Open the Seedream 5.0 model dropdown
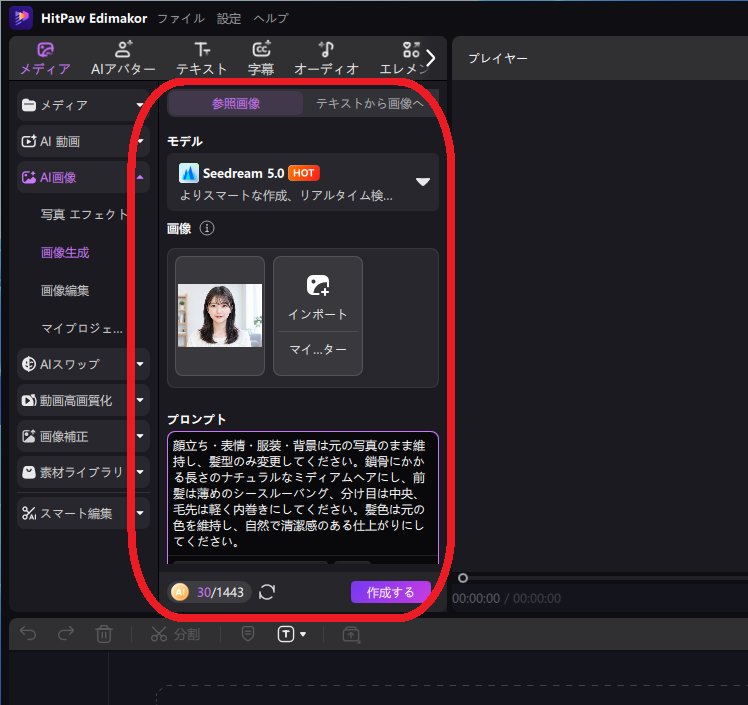The width and height of the screenshot is (748, 705). [302, 182]
